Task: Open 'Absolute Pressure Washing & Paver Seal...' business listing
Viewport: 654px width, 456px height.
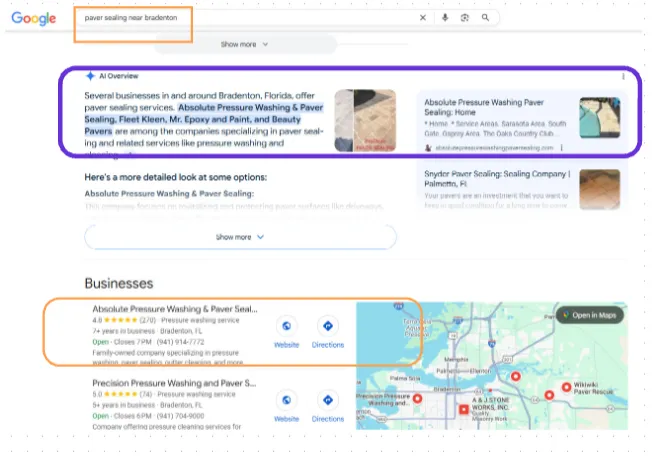Action: point(175,309)
